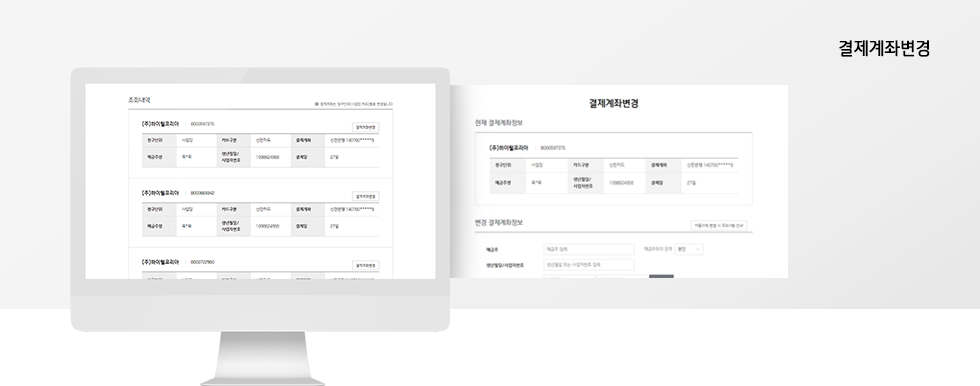Click 27일 payment day in the right panel
Image resolution: width=980 pixels, height=386 pixels.
coord(691,183)
